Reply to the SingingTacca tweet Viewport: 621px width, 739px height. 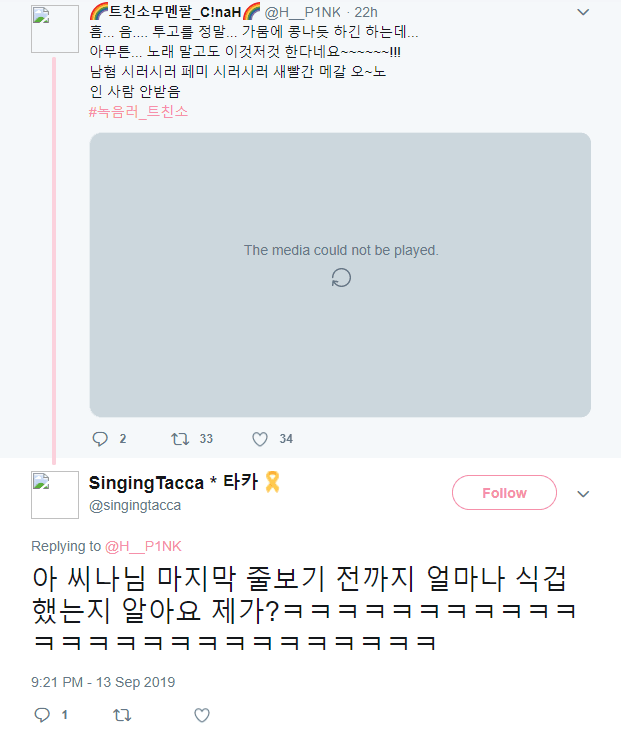coord(42,715)
